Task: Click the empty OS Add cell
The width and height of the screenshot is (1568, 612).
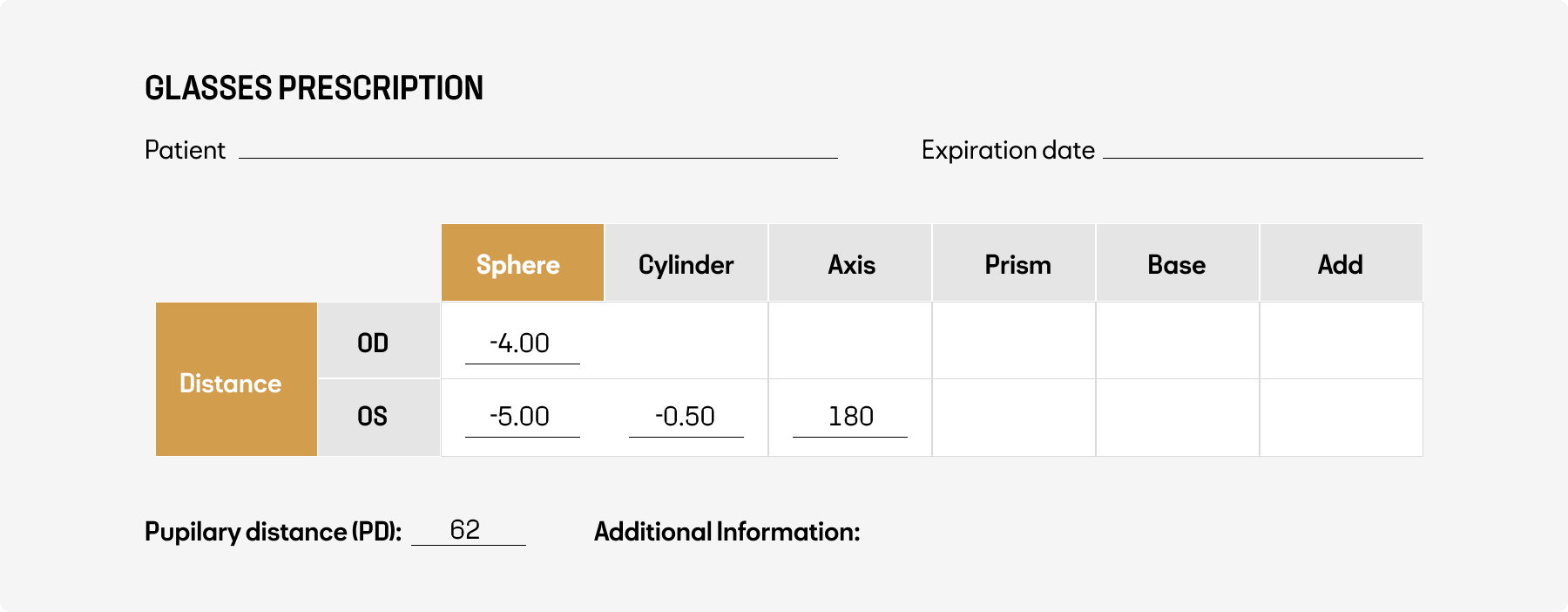Action: [1341, 418]
